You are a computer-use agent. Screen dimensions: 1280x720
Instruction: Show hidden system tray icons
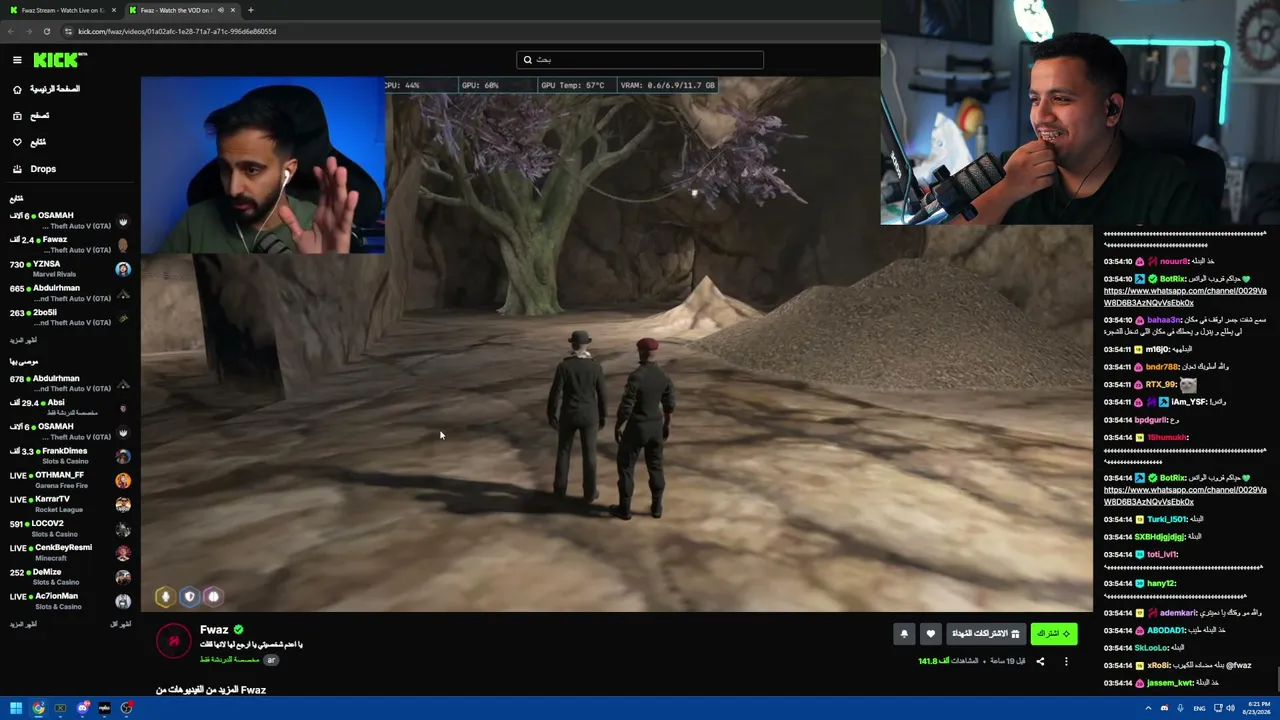1148,708
